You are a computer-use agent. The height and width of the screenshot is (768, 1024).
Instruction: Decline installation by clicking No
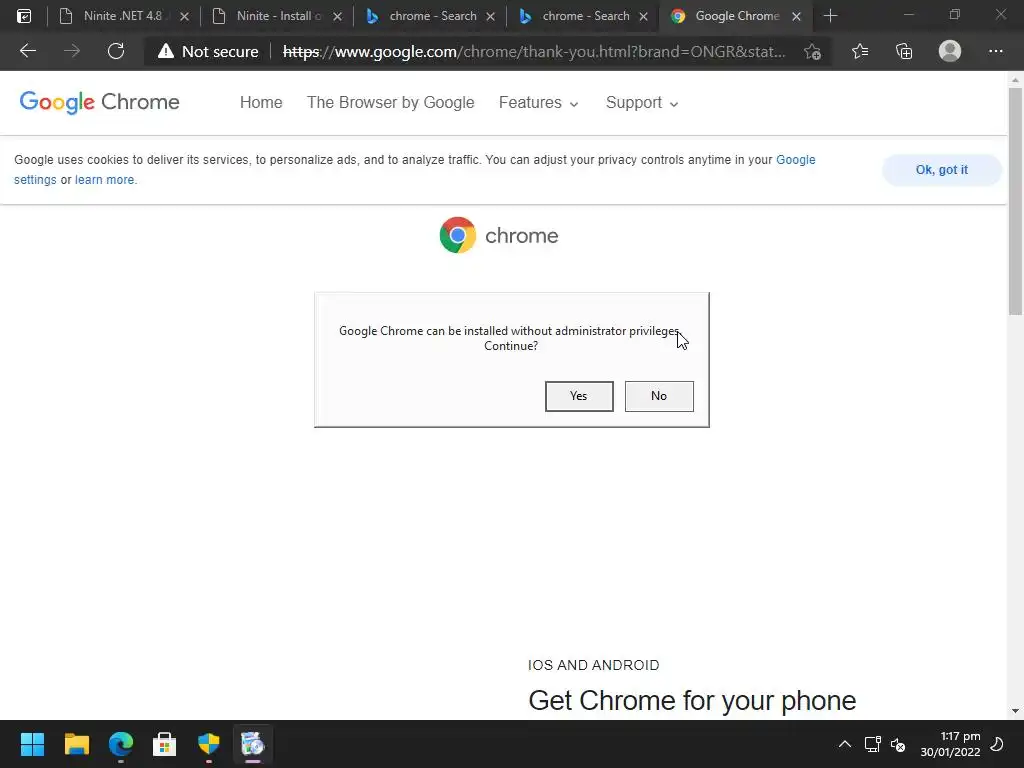click(658, 396)
